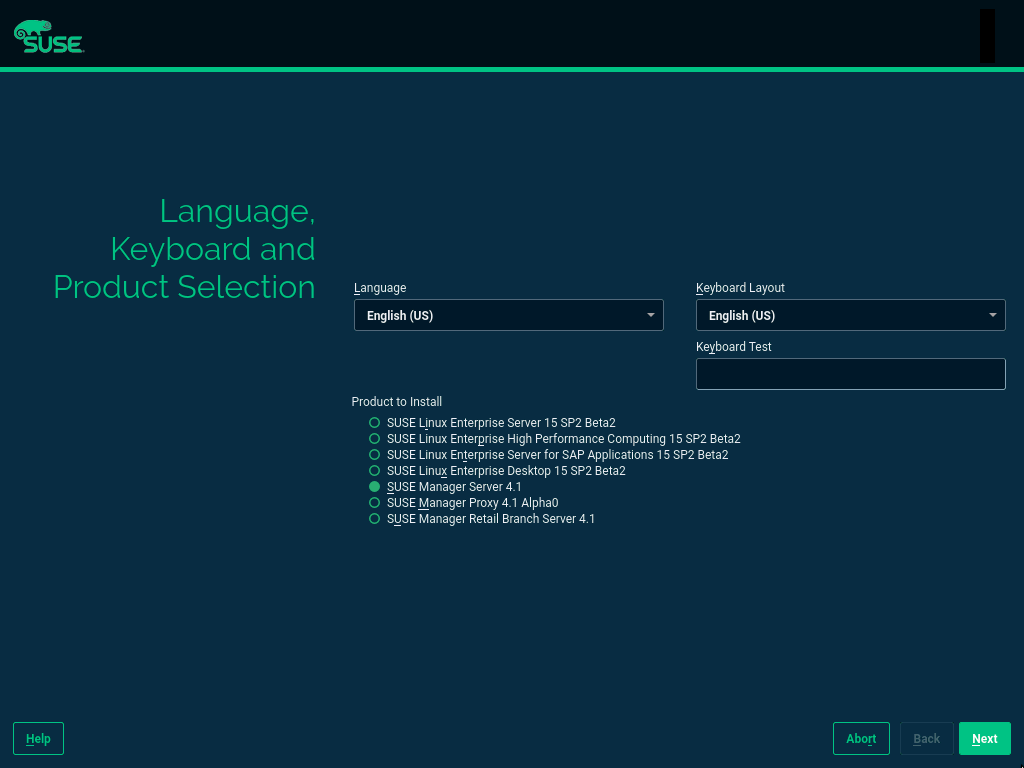Click the 'Keyboard Test' label
1024x768 pixels.
733,347
